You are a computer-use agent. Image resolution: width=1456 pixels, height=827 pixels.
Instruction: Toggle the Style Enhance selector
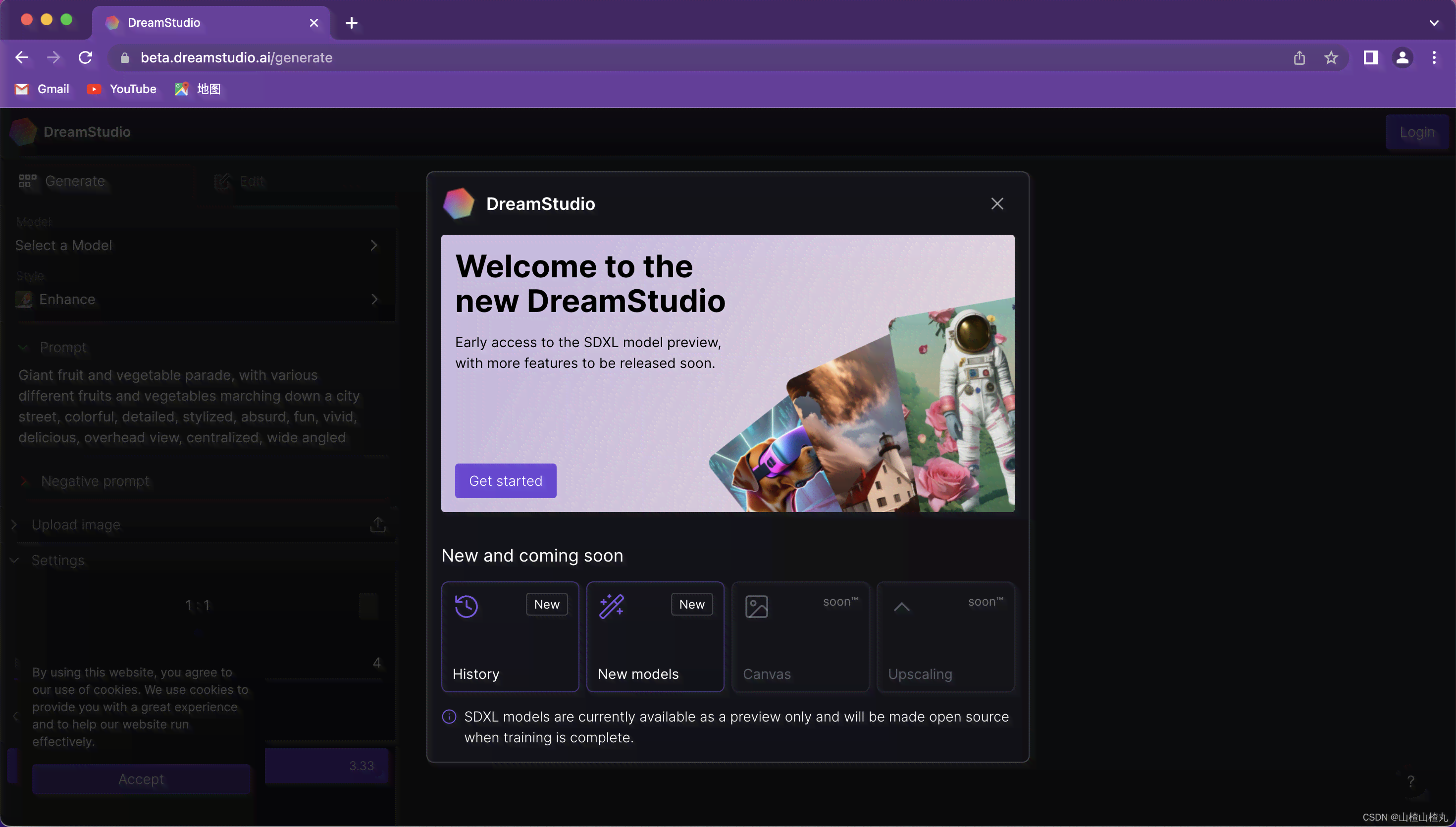click(x=197, y=299)
